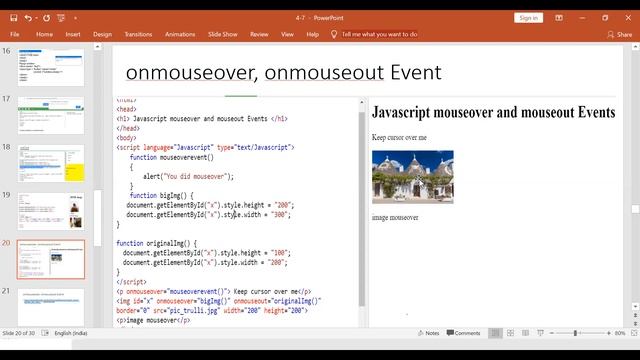Switch to Normal view icon
640x360 pixels.
[495, 333]
